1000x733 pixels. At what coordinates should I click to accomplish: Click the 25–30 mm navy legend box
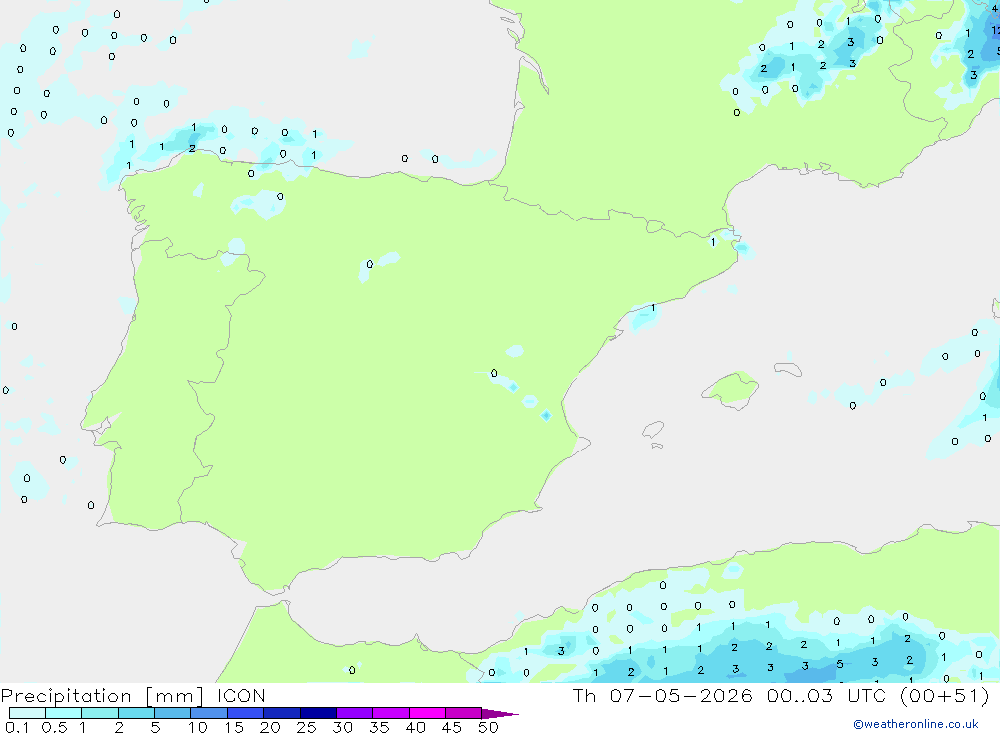pyautogui.click(x=318, y=713)
